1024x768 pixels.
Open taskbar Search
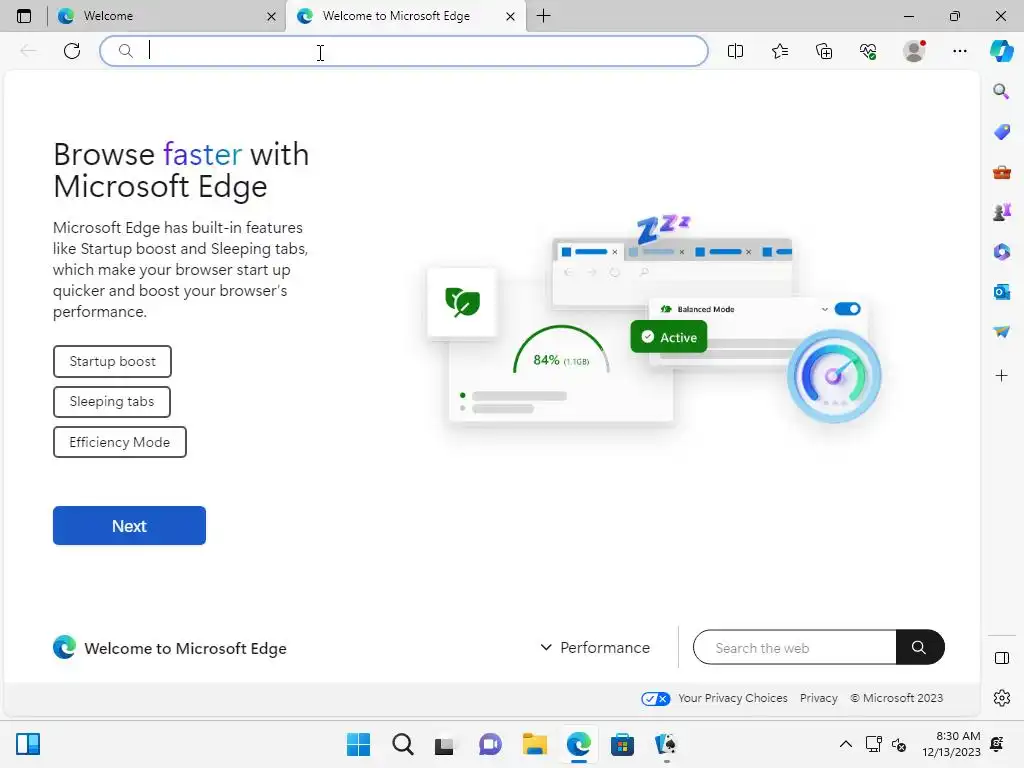coord(402,744)
